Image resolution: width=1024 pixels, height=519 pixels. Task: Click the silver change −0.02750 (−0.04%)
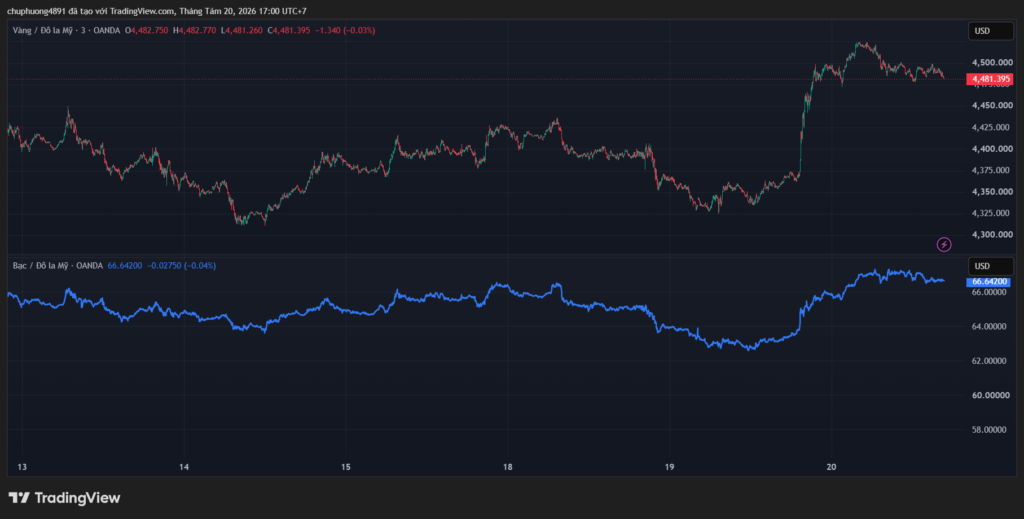(x=182, y=266)
